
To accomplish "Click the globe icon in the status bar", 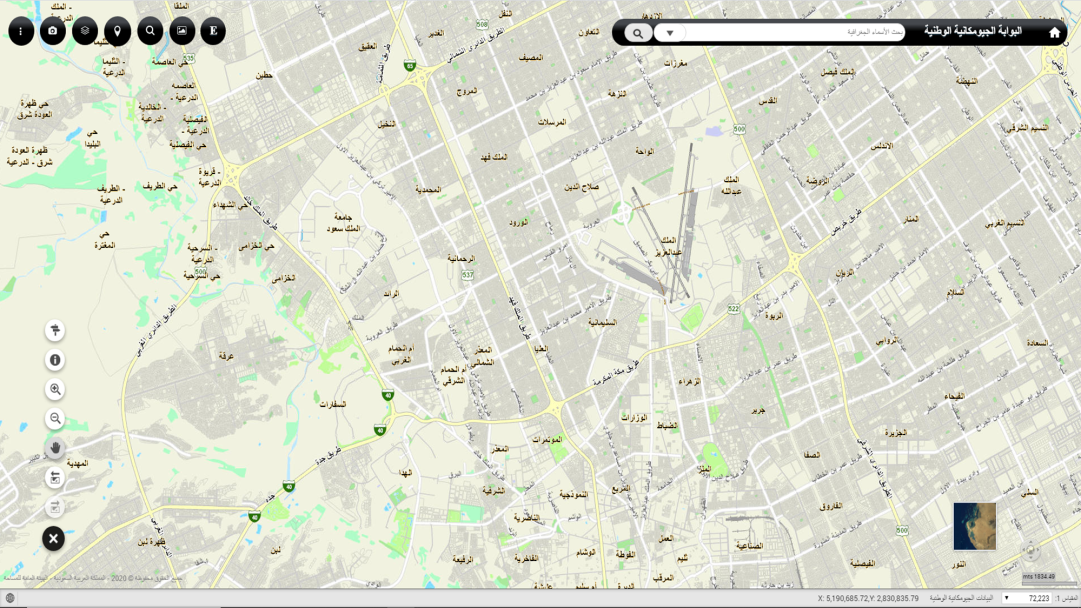I will click(x=10, y=598).
